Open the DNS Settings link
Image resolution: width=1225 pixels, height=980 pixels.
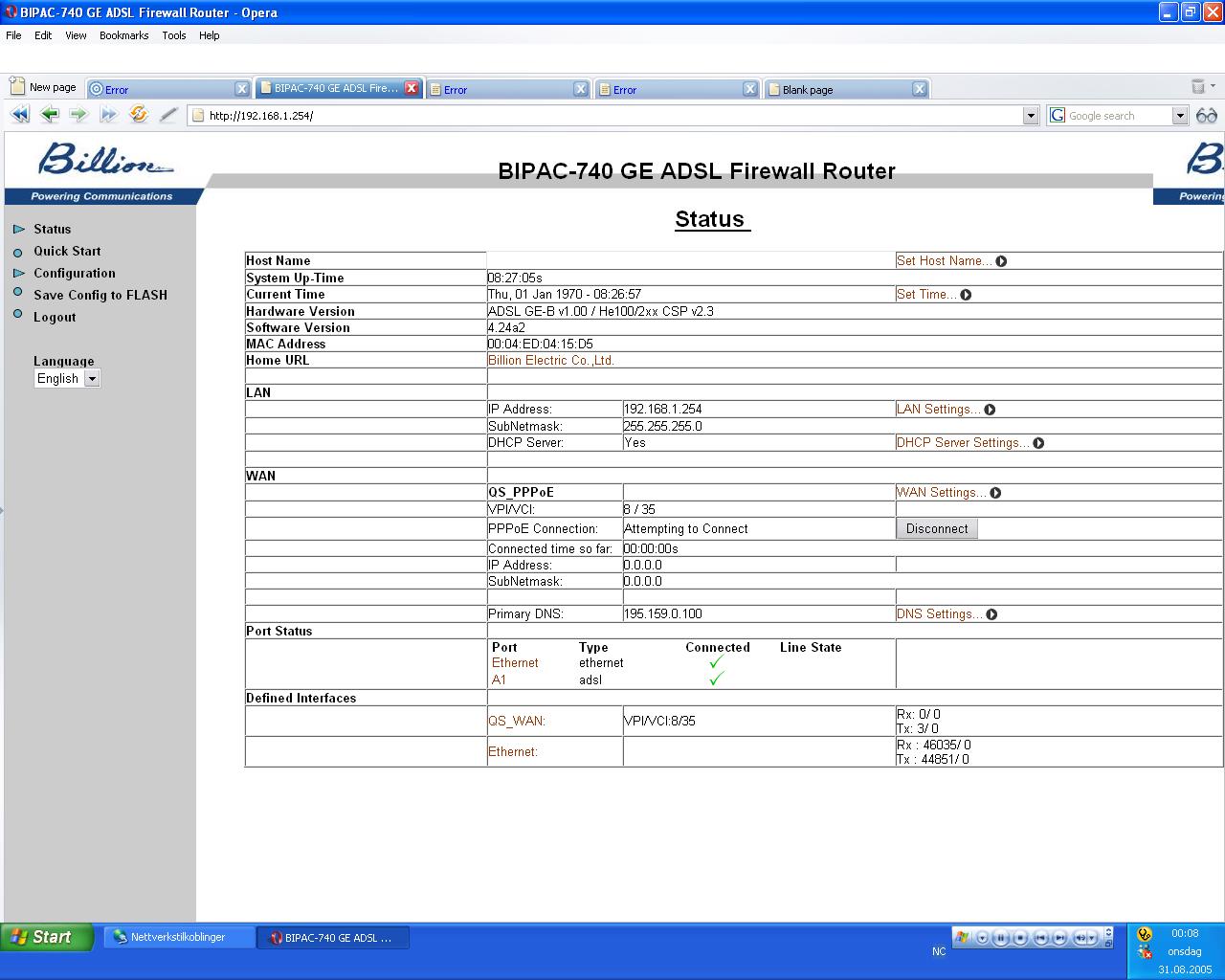coord(939,614)
